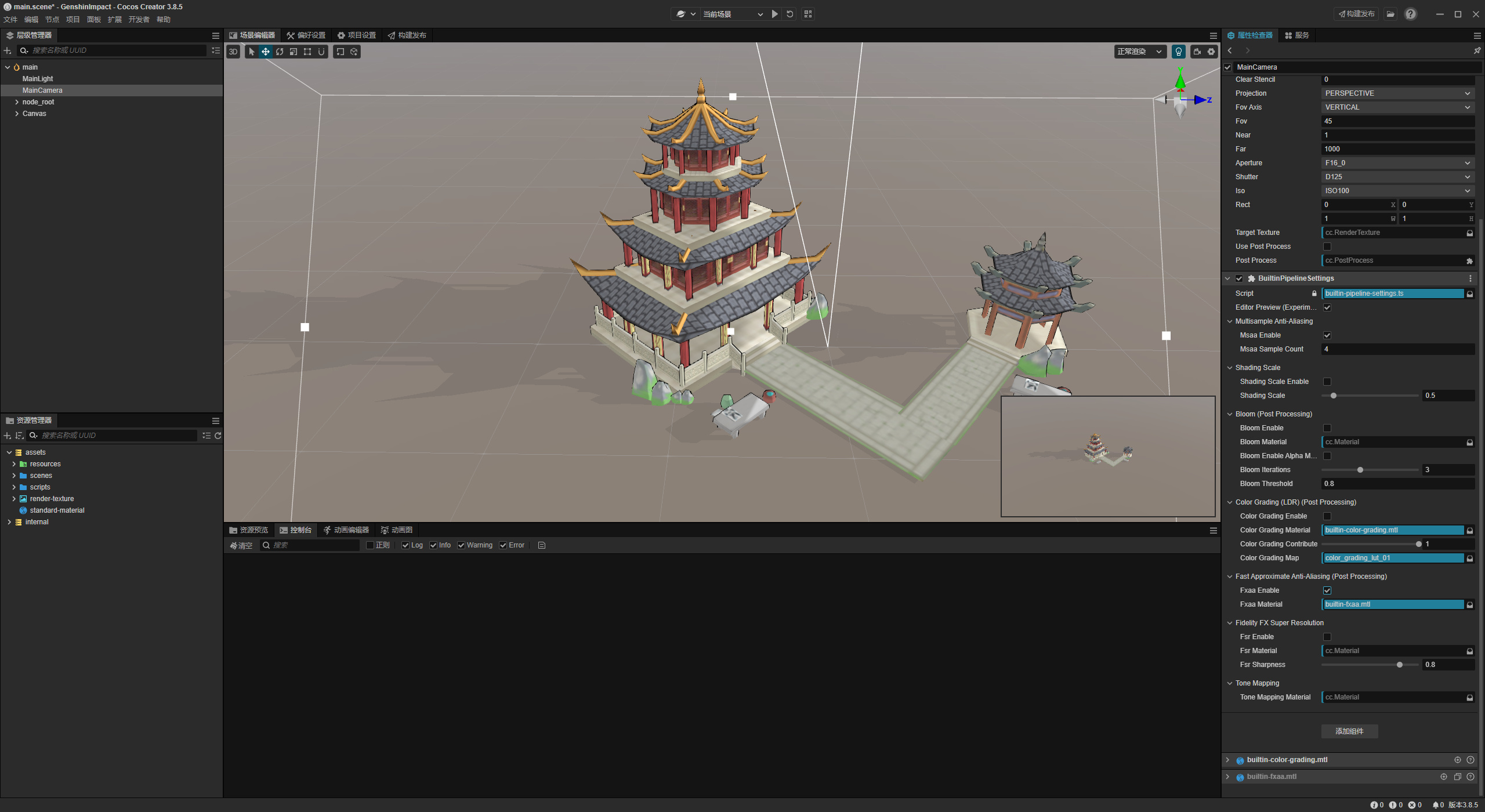Expand the node_root tree item
This screenshot has width=1485, height=812.
click(x=17, y=102)
